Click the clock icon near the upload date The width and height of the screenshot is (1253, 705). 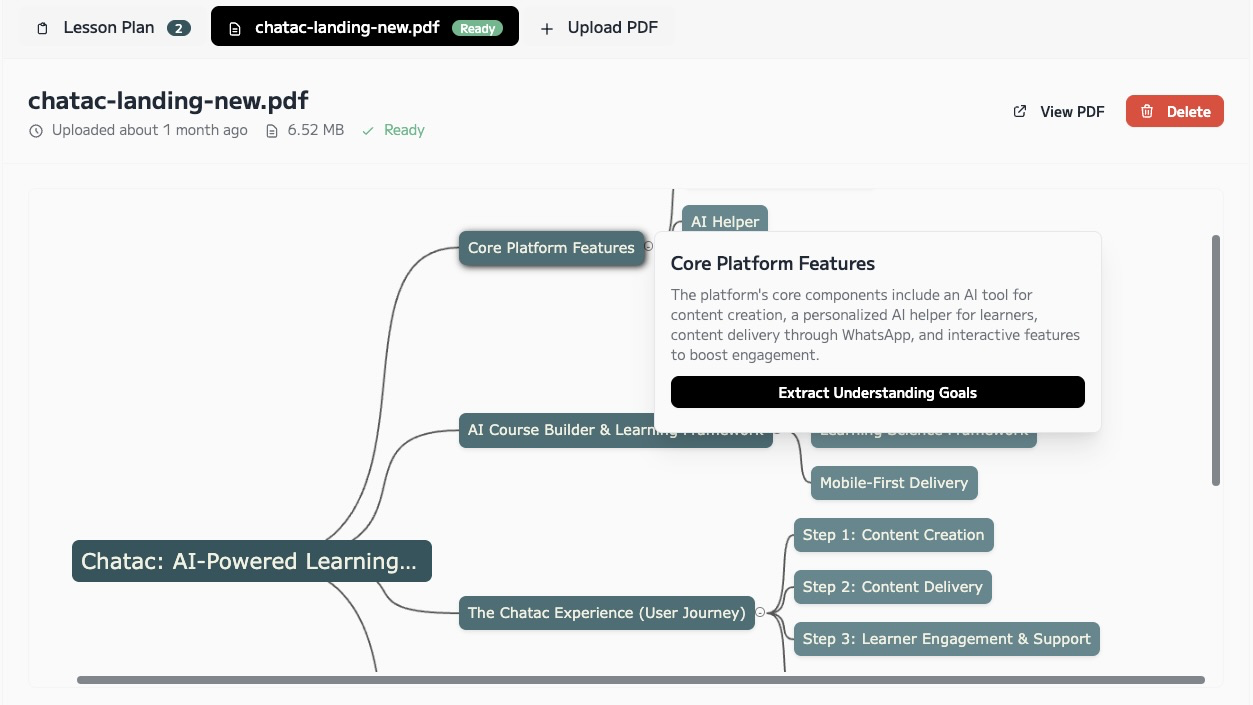pos(36,130)
